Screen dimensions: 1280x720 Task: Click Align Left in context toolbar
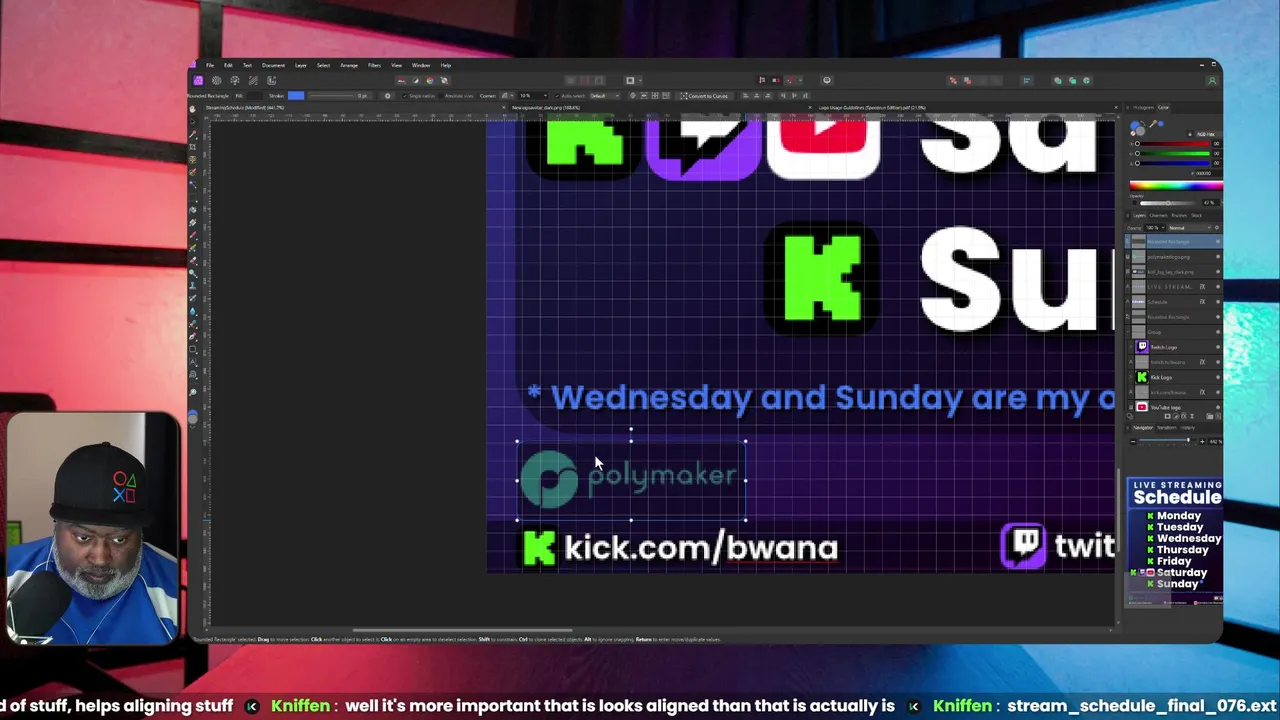coord(745,95)
